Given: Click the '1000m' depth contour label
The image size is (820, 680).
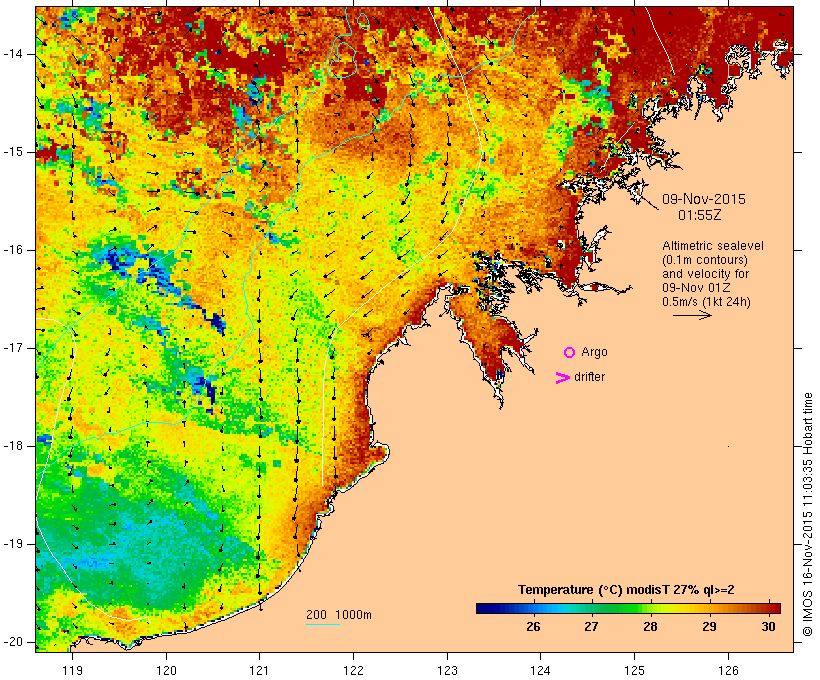Looking at the screenshot, I should (x=353, y=615).
